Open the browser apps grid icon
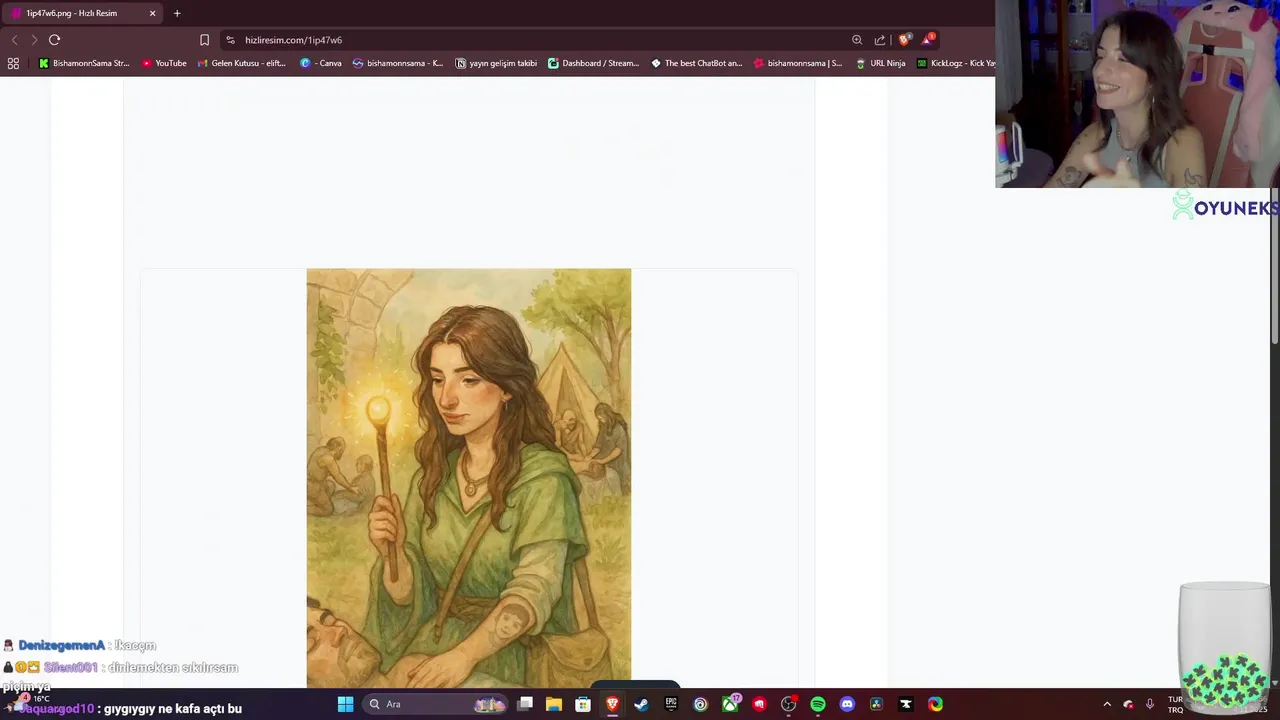 tap(13, 63)
